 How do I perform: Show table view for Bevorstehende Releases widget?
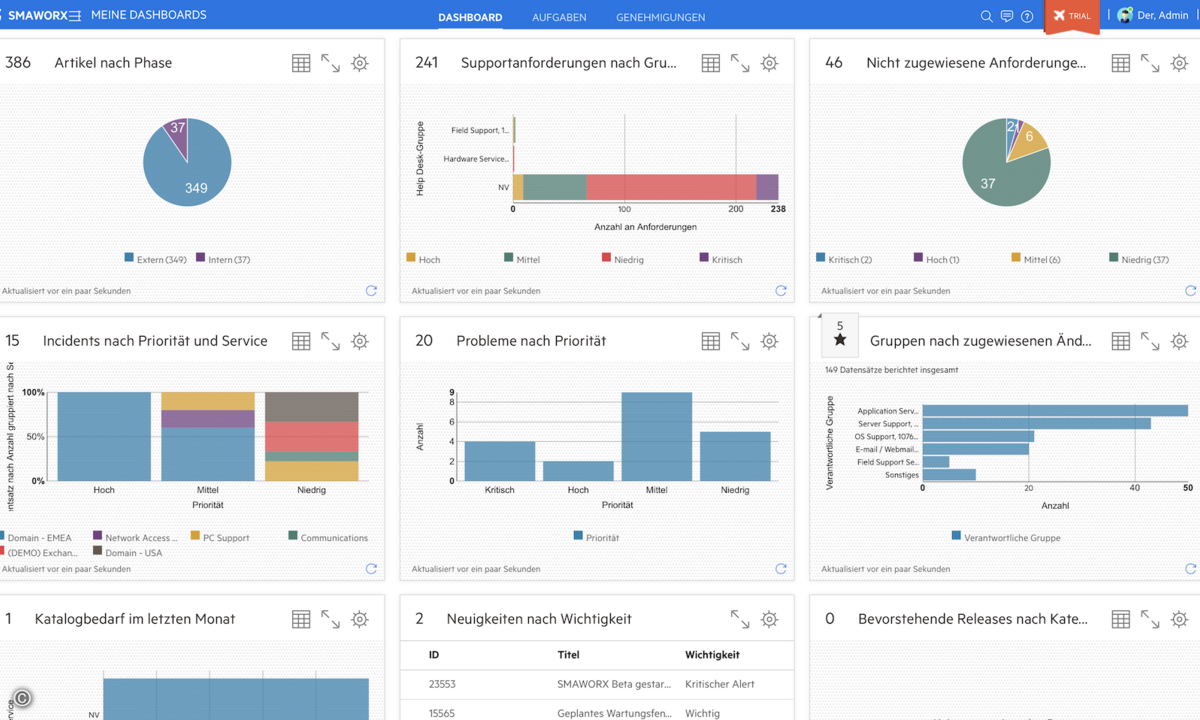(x=1121, y=619)
